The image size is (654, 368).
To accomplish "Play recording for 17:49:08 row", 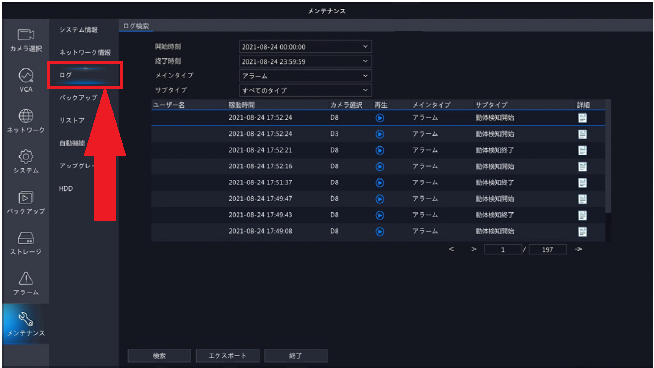I will click(380, 232).
